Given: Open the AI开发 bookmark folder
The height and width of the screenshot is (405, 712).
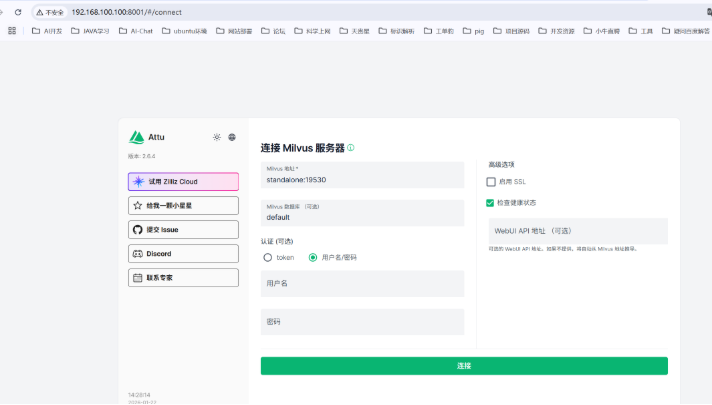Looking at the screenshot, I should tap(49, 31).
